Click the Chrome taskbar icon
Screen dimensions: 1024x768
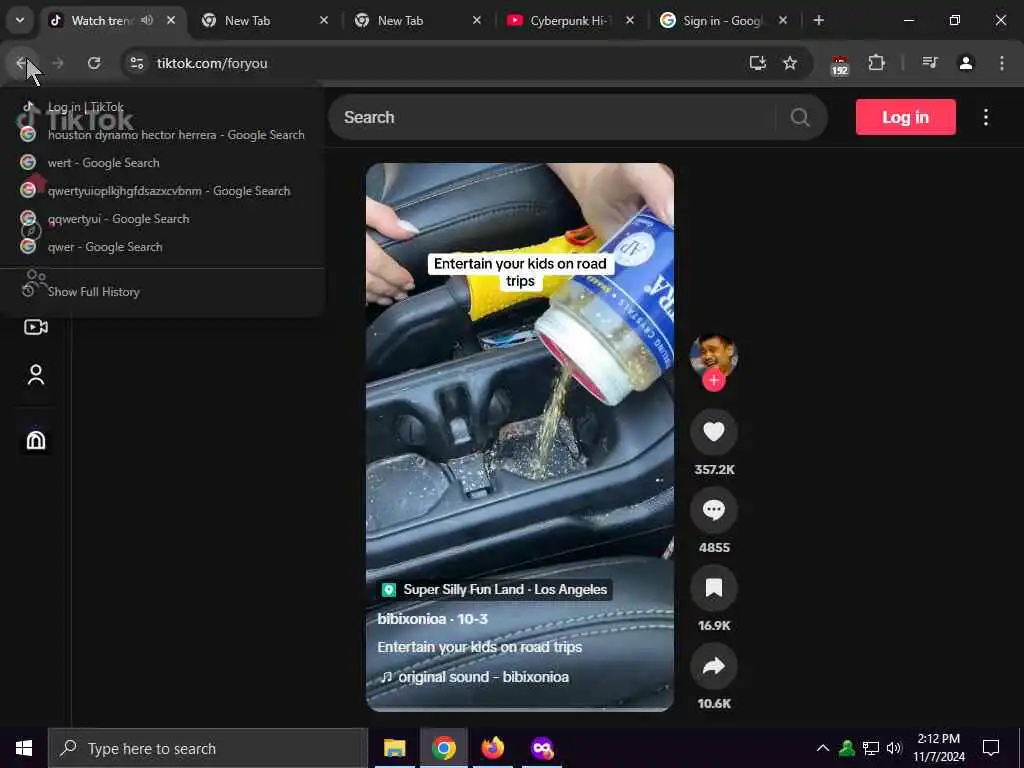pos(443,748)
